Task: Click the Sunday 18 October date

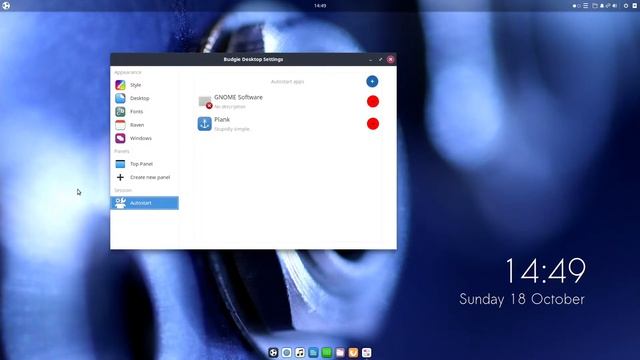Action: point(522,299)
